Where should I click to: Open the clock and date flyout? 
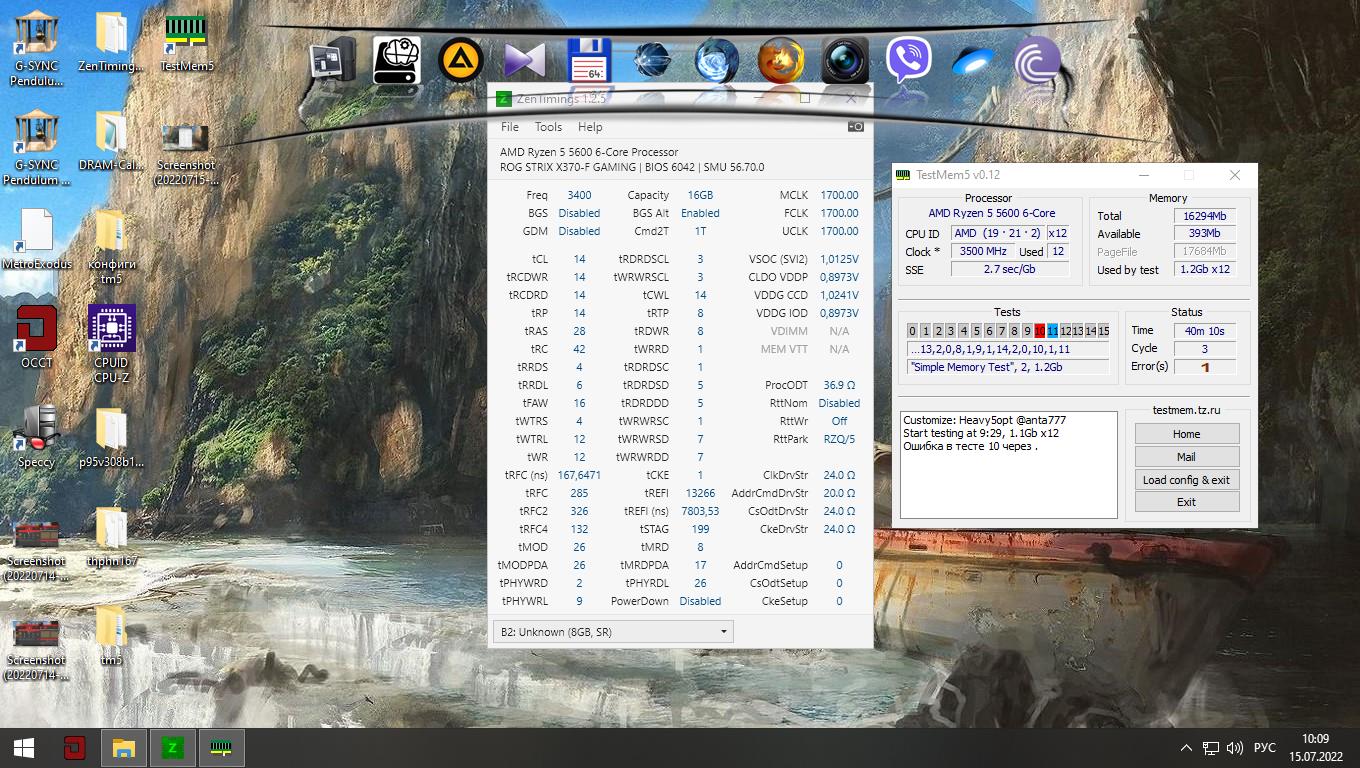pyautogui.click(x=1316, y=748)
